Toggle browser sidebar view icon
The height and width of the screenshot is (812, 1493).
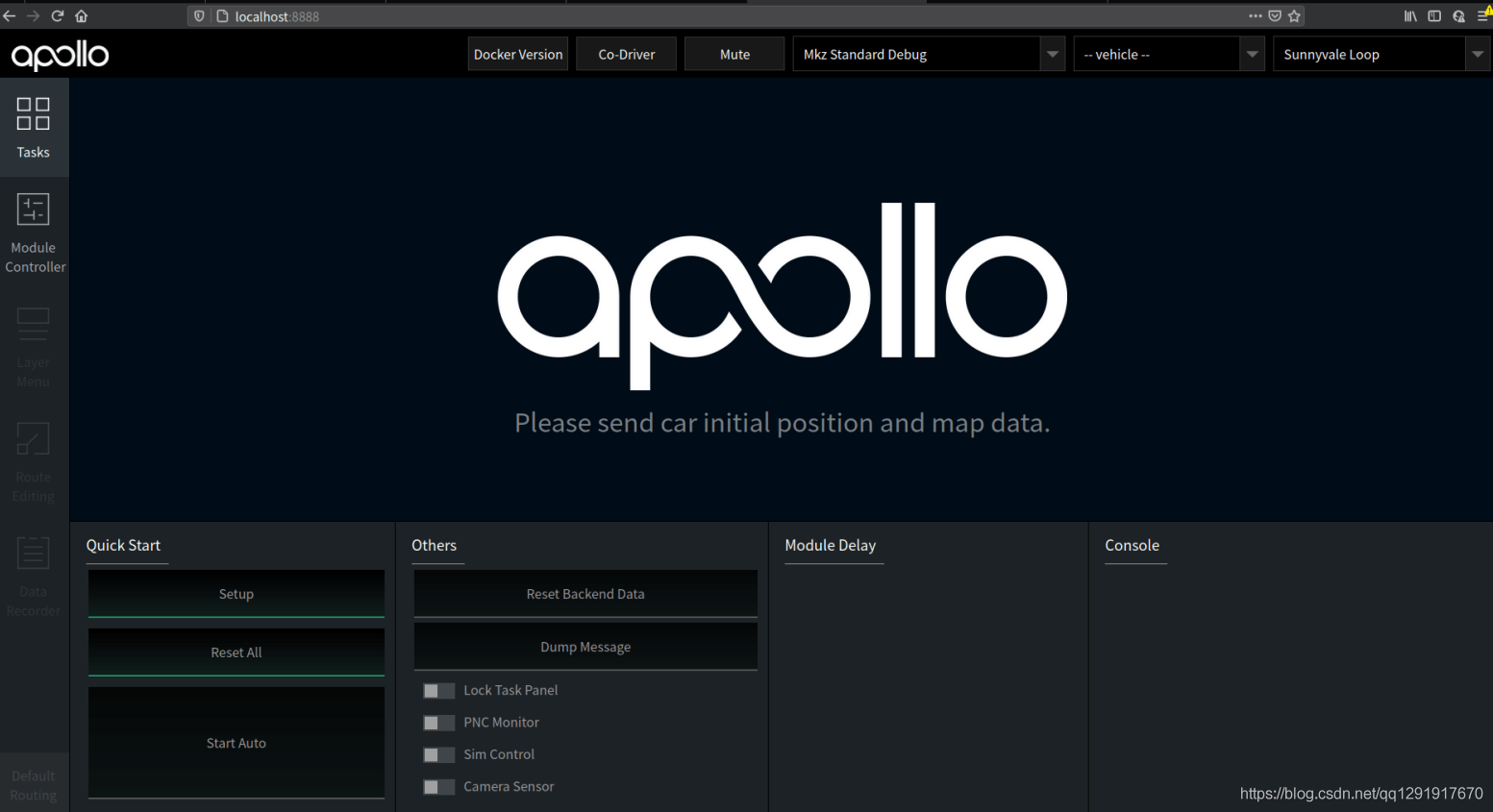pos(1434,16)
